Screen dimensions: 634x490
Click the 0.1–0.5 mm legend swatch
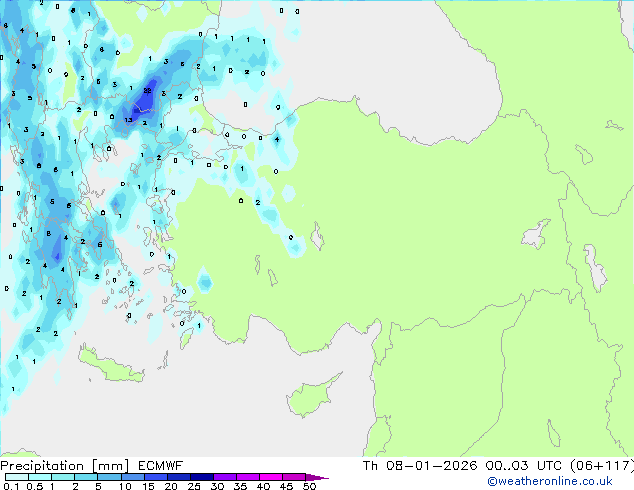17,477
